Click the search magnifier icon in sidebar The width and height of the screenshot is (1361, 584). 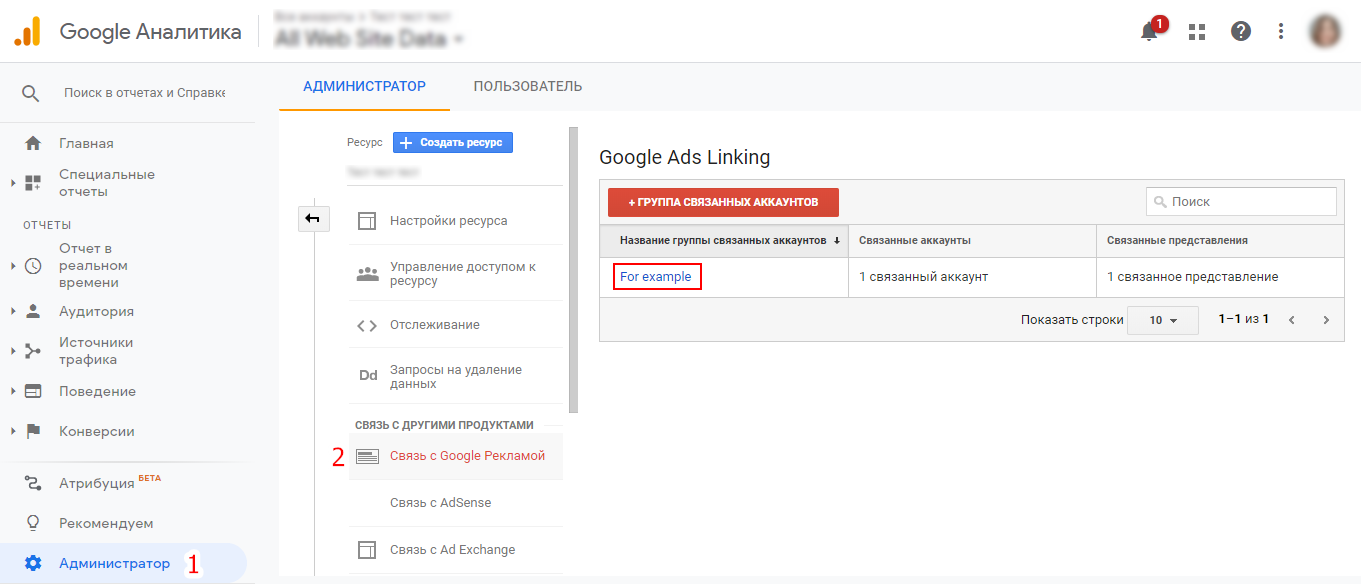pyautogui.click(x=31, y=93)
